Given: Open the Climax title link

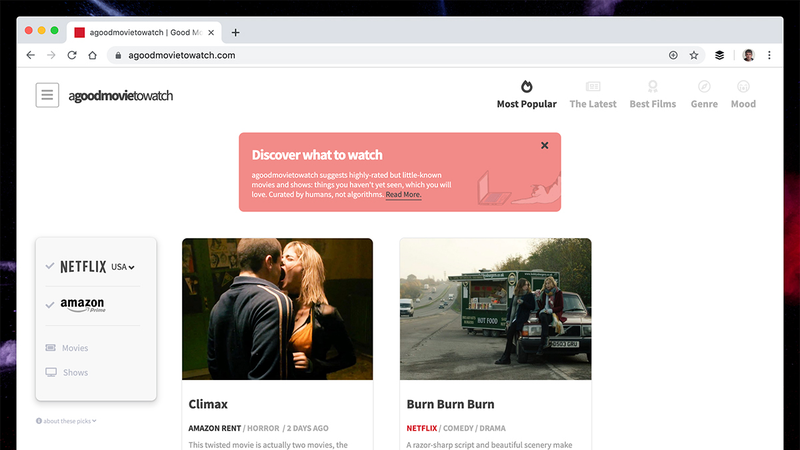Looking at the screenshot, I should 208,404.
